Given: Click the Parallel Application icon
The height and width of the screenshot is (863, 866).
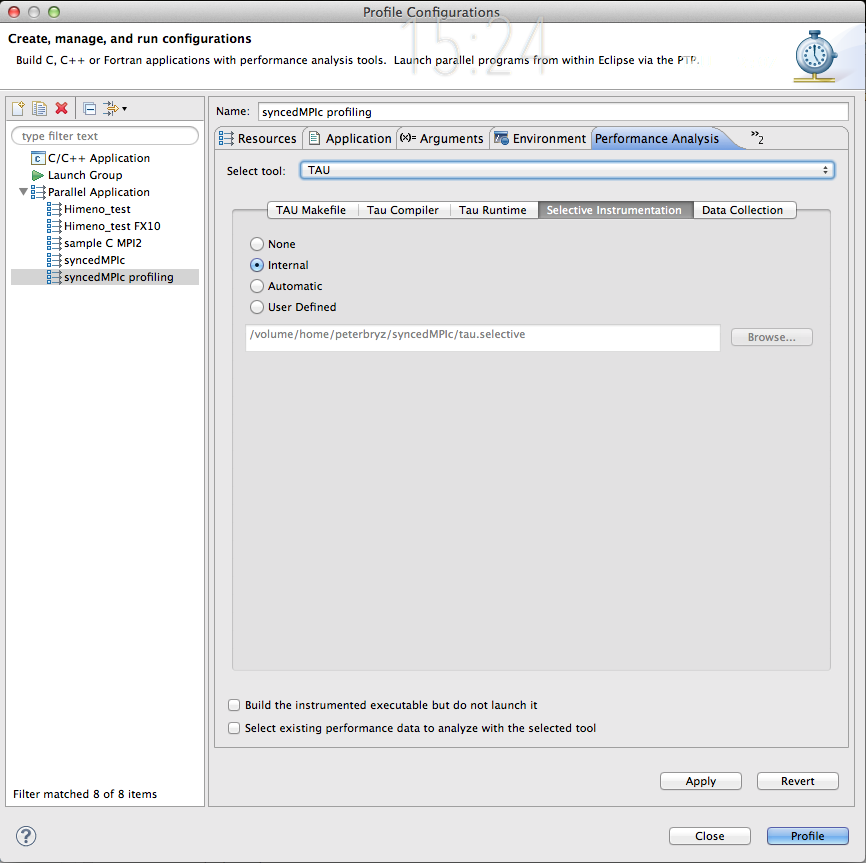Looking at the screenshot, I should pyautogui.click(x=38, y=192).
